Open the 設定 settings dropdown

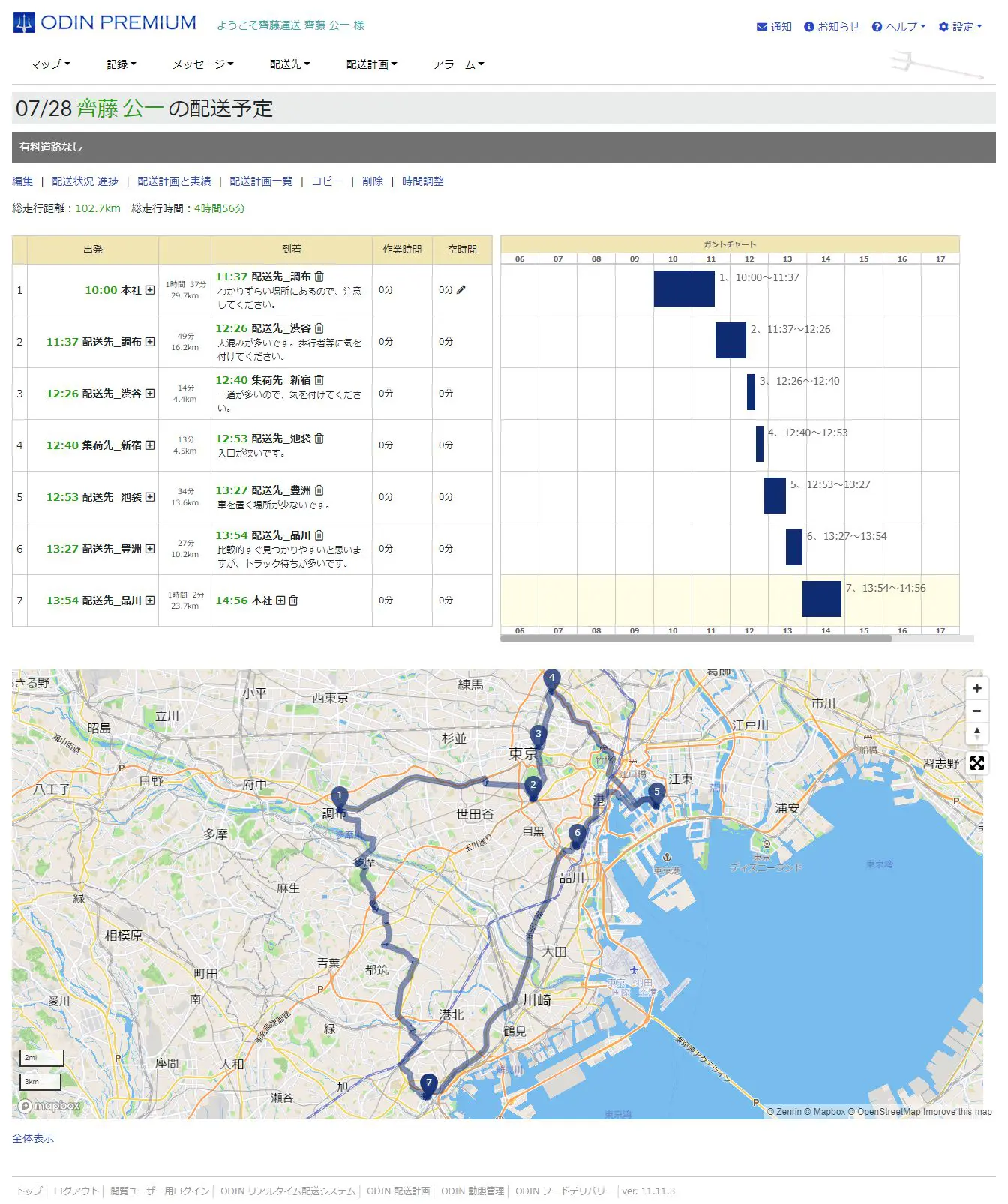960,27
